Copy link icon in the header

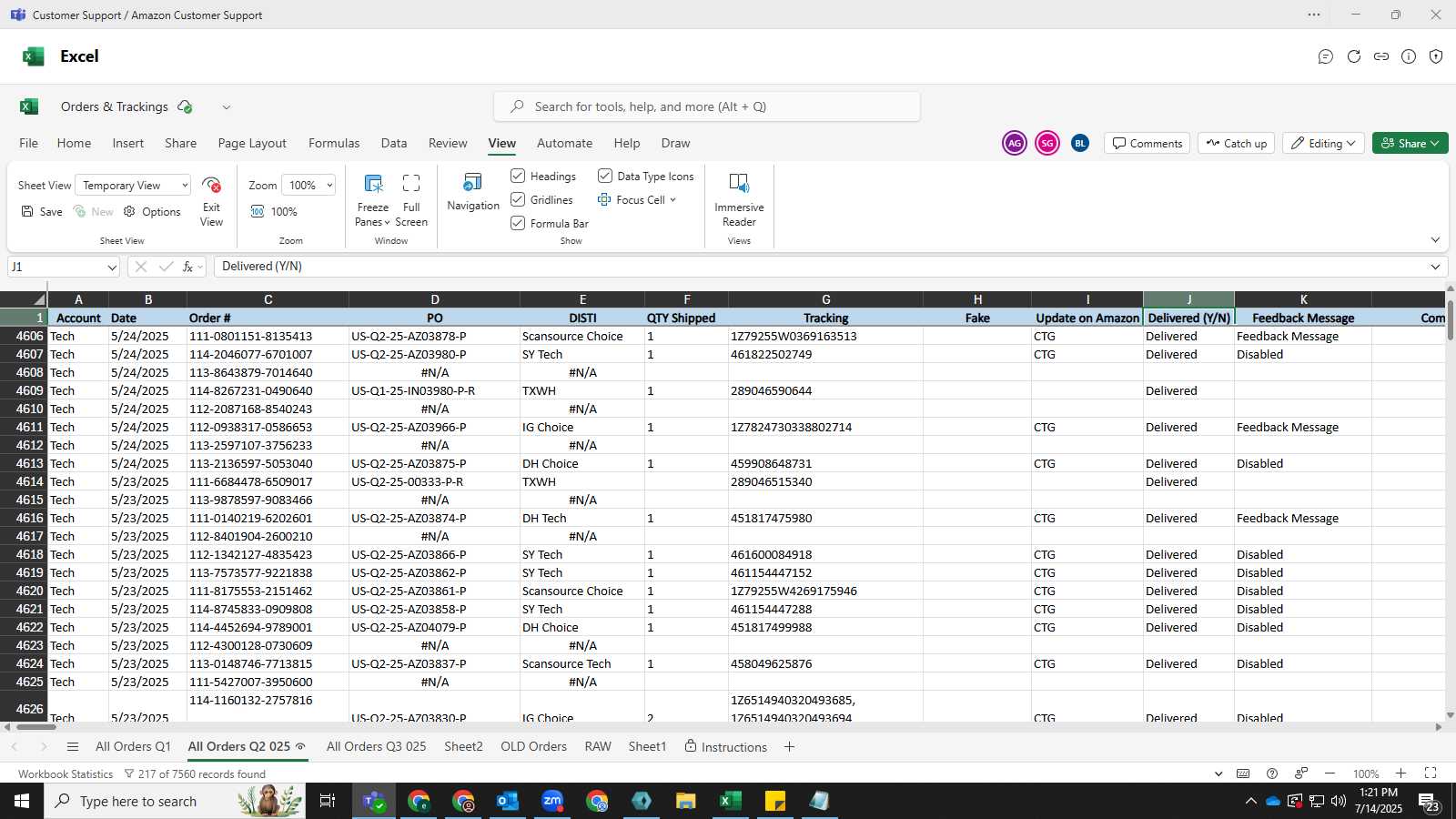point(1381,56)
